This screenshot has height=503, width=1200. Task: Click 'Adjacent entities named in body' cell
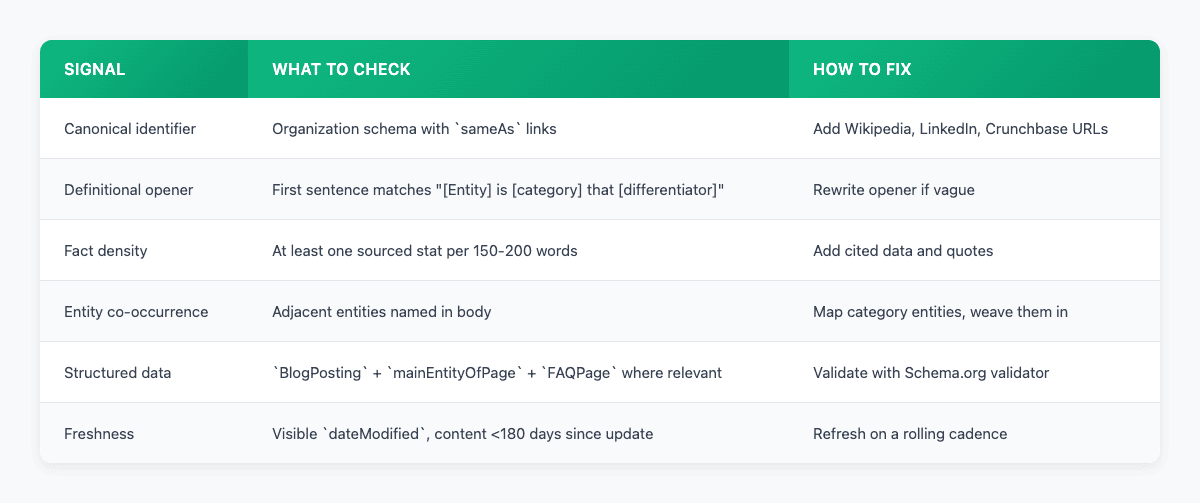[x=518, y=311]
